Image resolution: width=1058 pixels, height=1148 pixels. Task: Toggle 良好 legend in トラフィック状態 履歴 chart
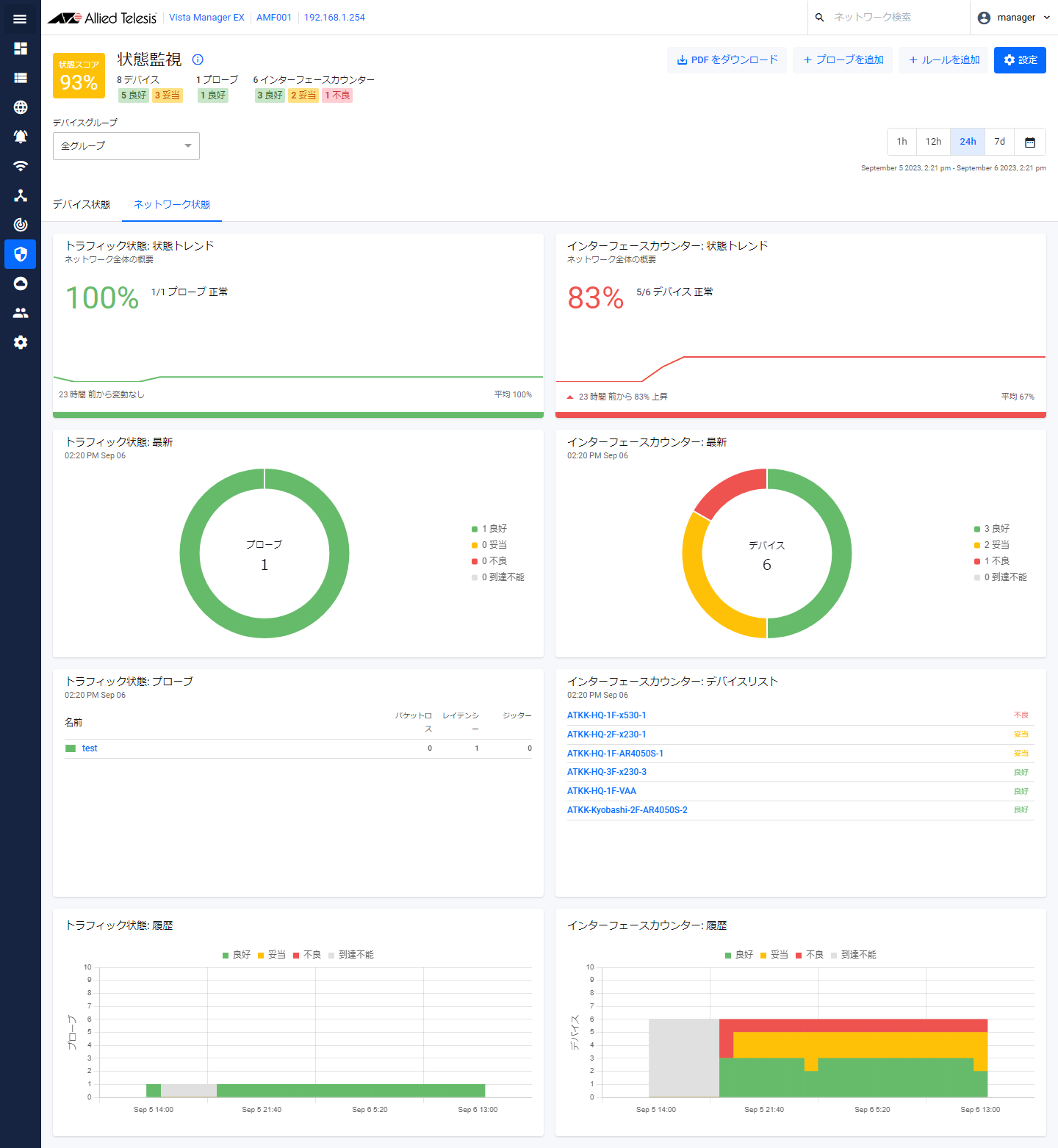tap(237, 955)
